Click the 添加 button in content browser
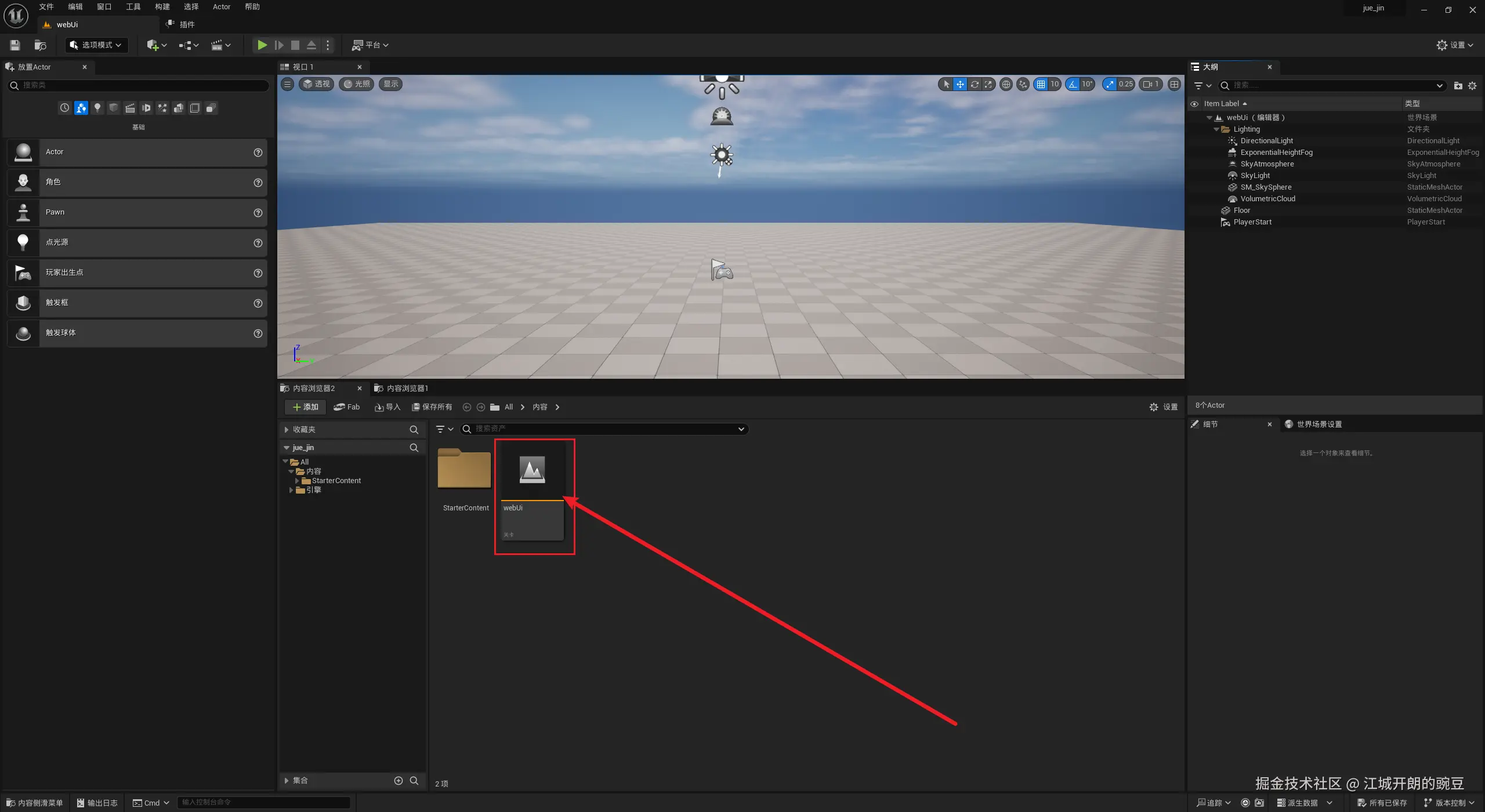 tap(306, 407)
